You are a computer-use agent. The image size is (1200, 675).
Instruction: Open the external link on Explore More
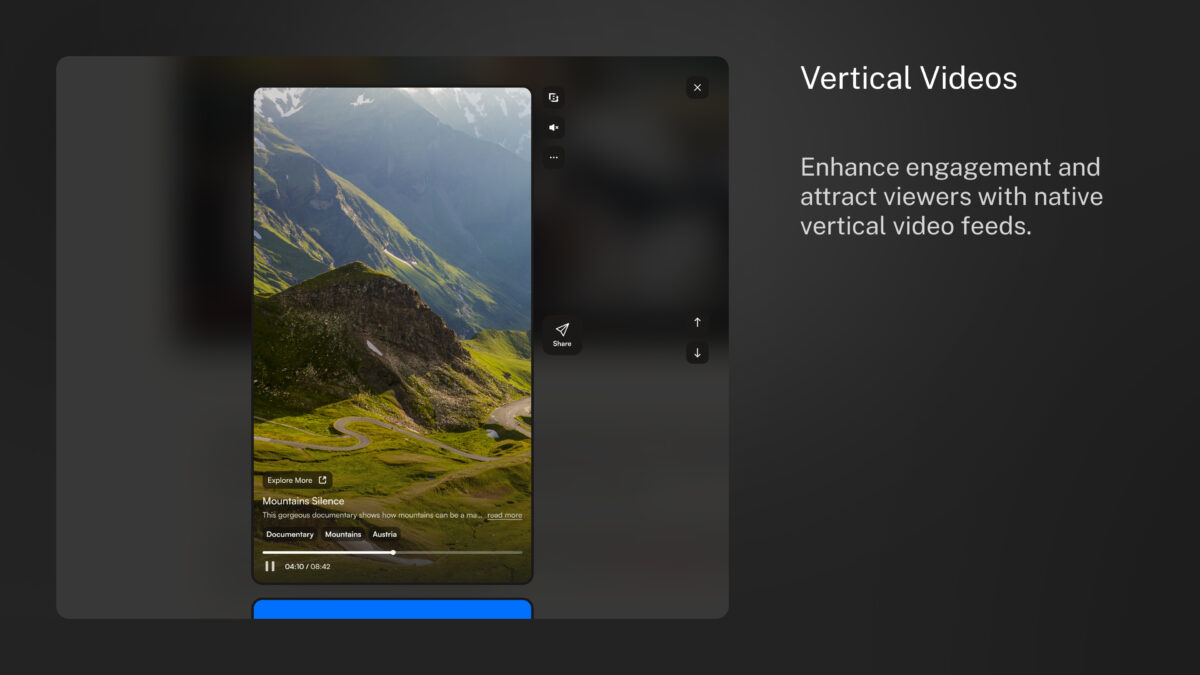click(294, 480)
